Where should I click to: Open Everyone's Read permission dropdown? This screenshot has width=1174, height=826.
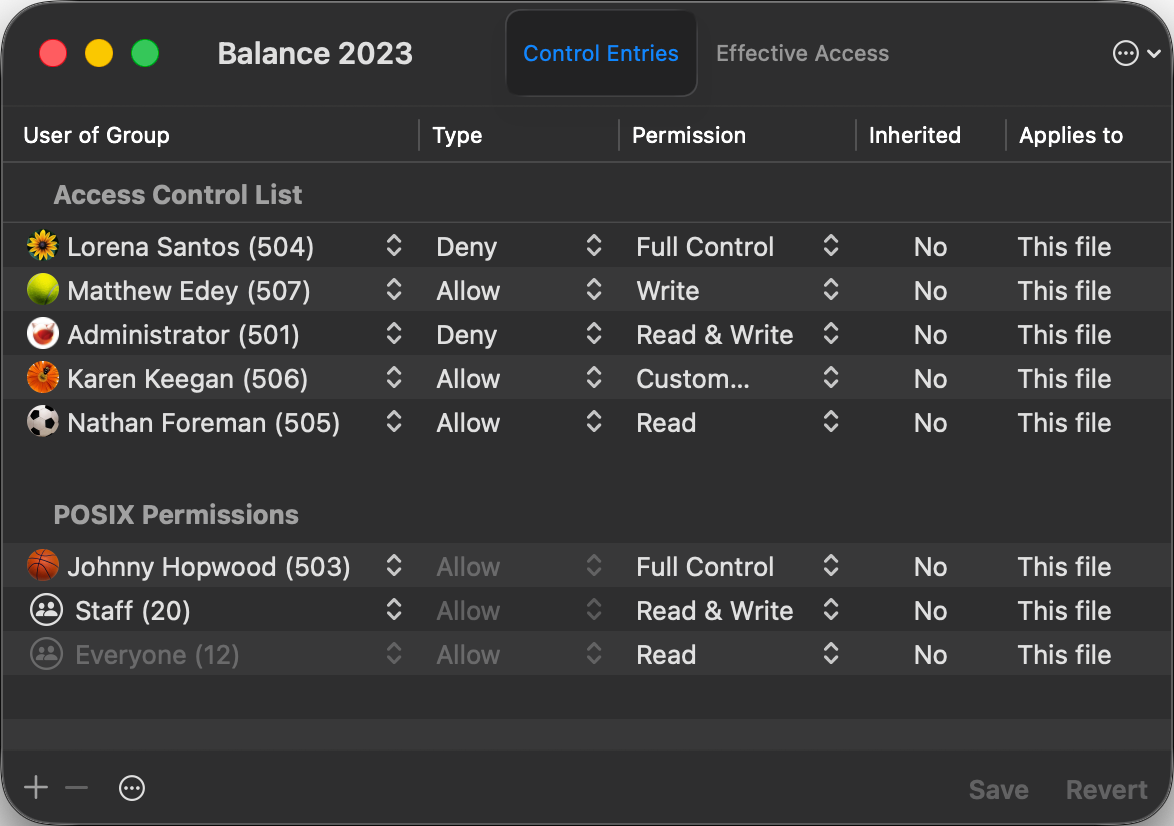[x=830, y=654]
